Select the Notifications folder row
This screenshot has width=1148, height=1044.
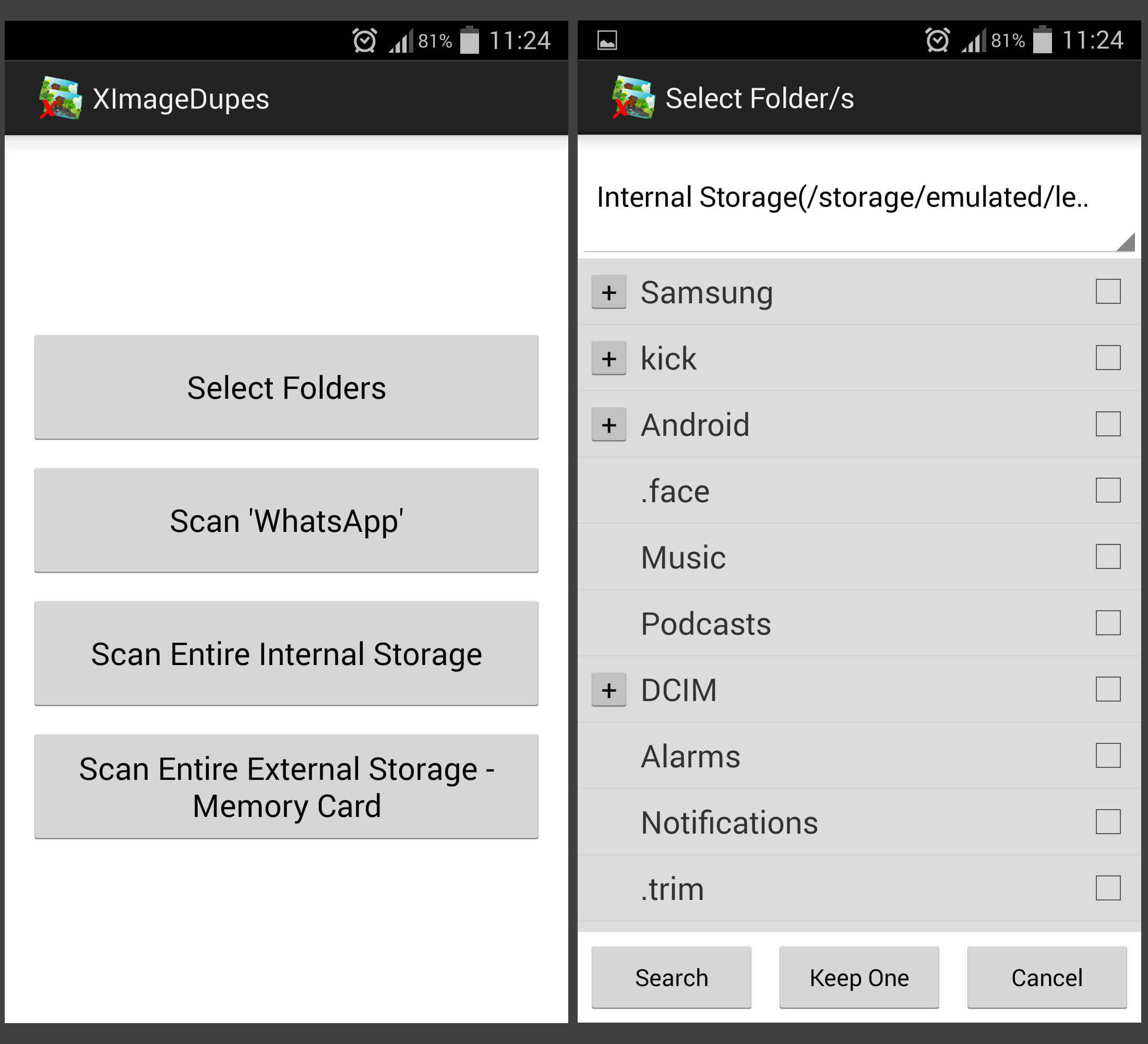(x=859, y=823)
